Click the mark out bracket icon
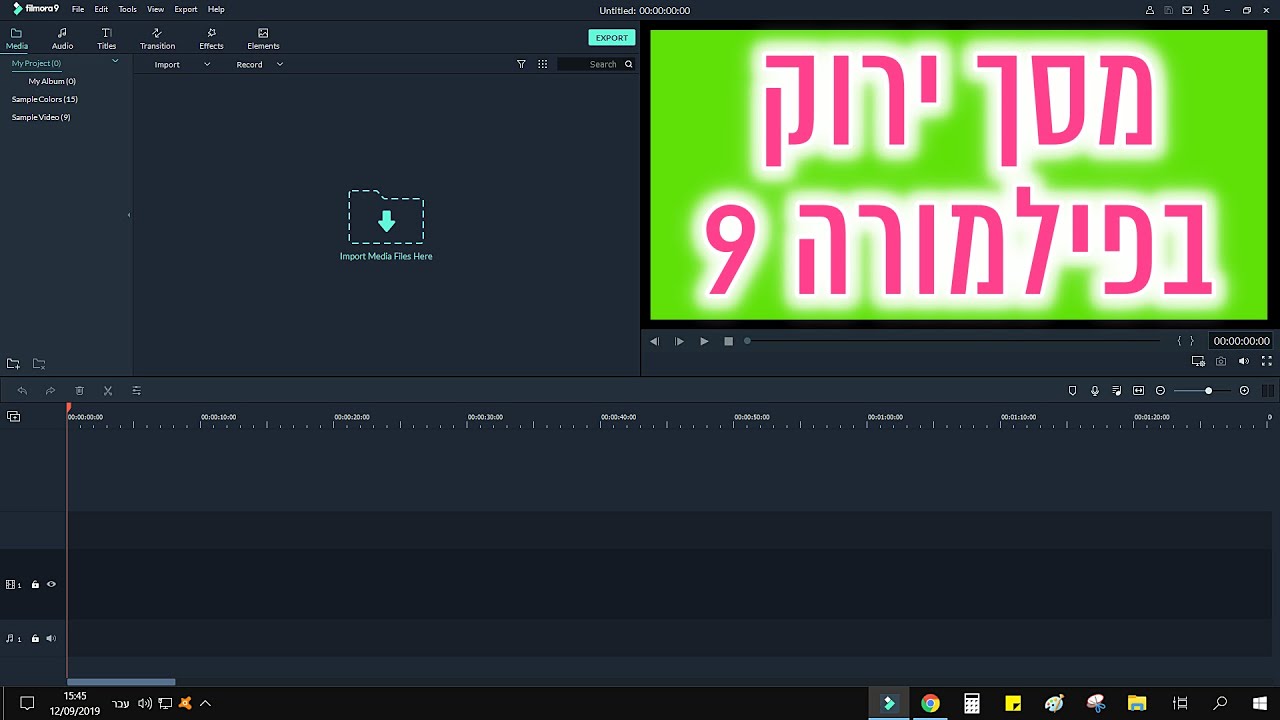This screenshot has height=720, width=1280. tap(1191, 341)
